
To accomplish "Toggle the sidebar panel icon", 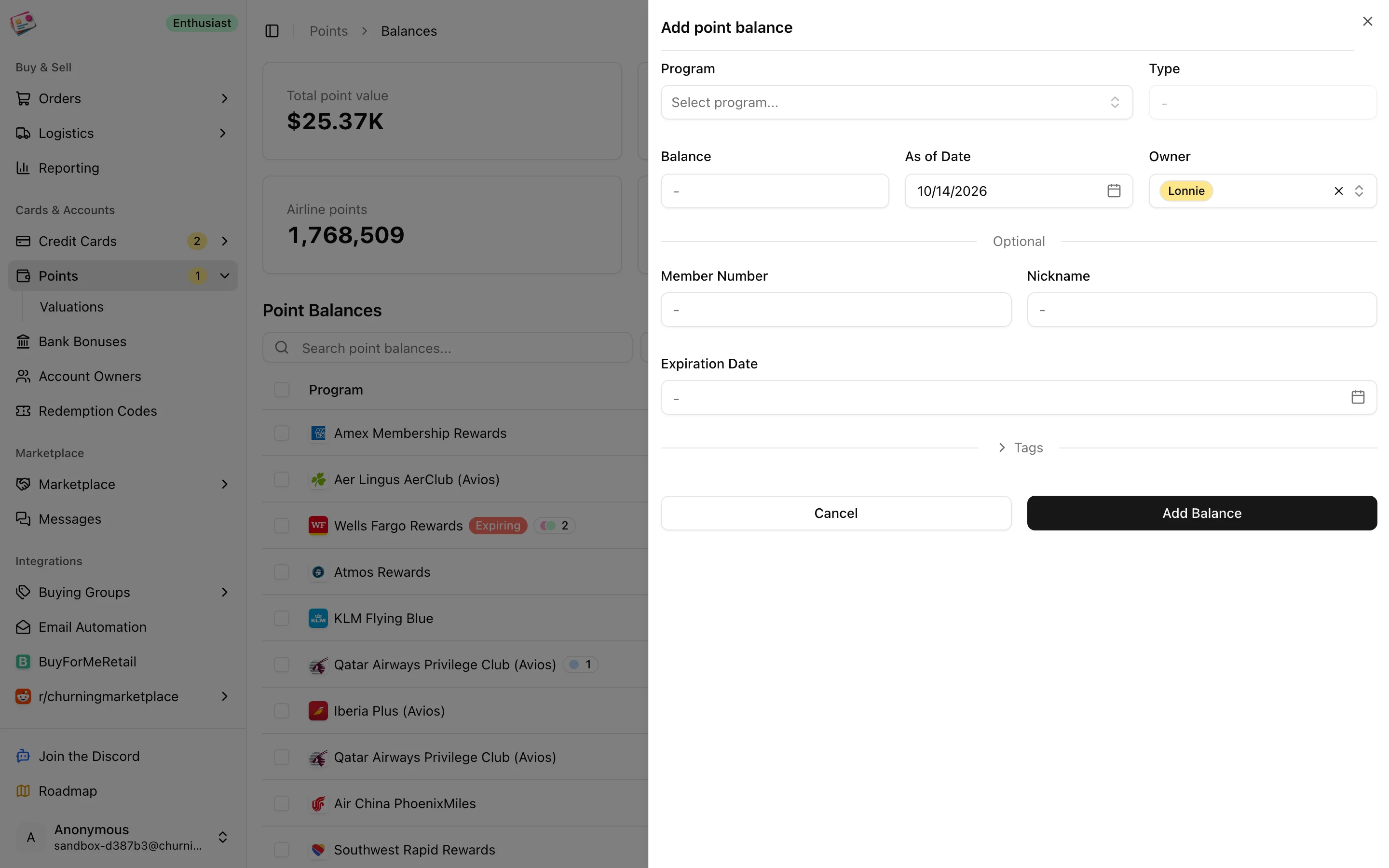I will (x=272, y=31).
